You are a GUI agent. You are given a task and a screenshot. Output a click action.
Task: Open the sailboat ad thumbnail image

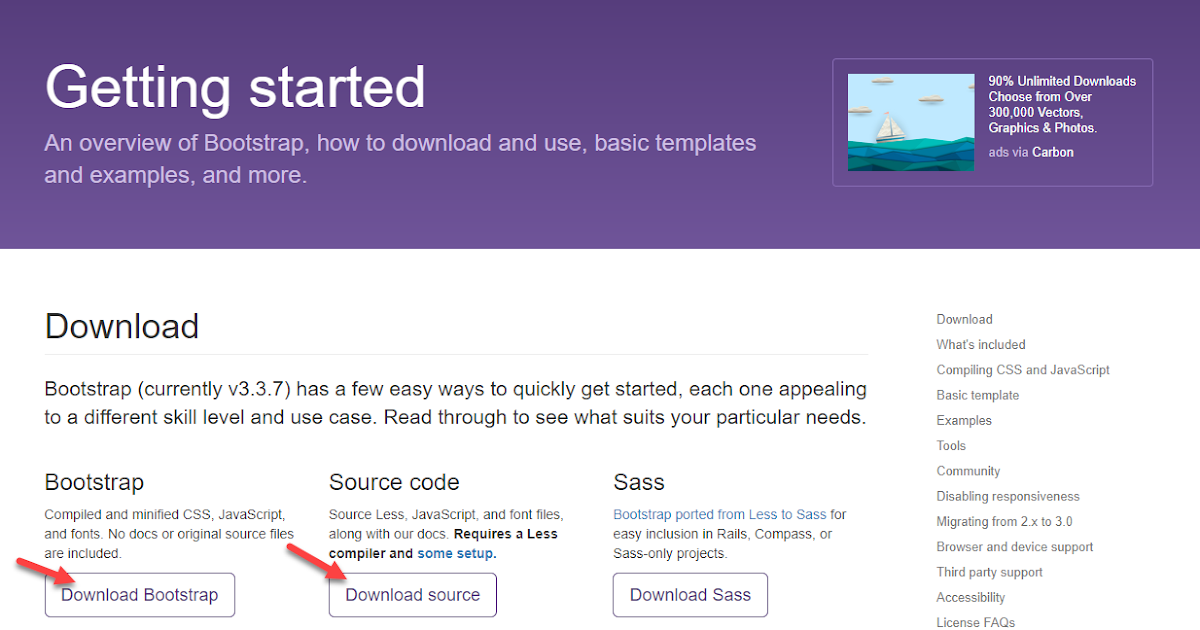(x=910, y=122)
